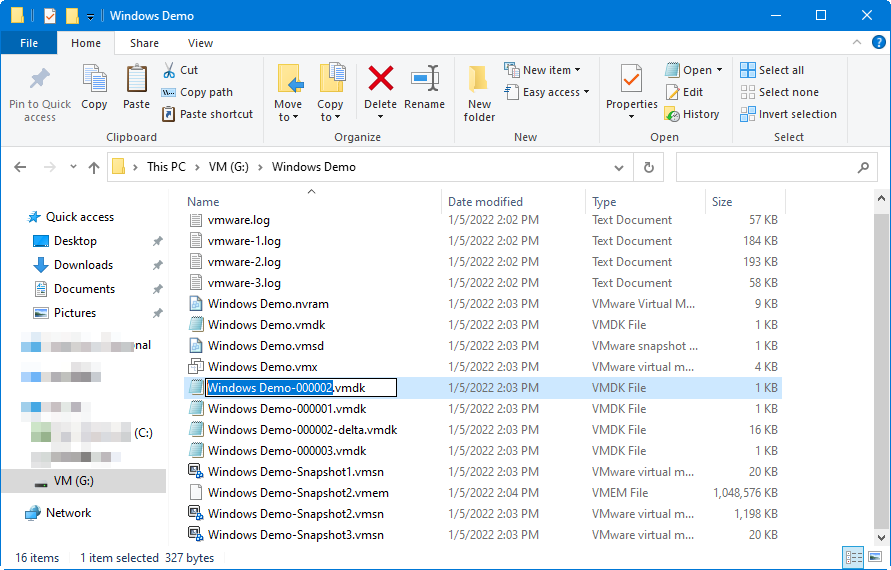Image resolution: width=891 pixels, height=570 pixels.
Task: Expand the Delete options arrow
Action: [381, 117]
